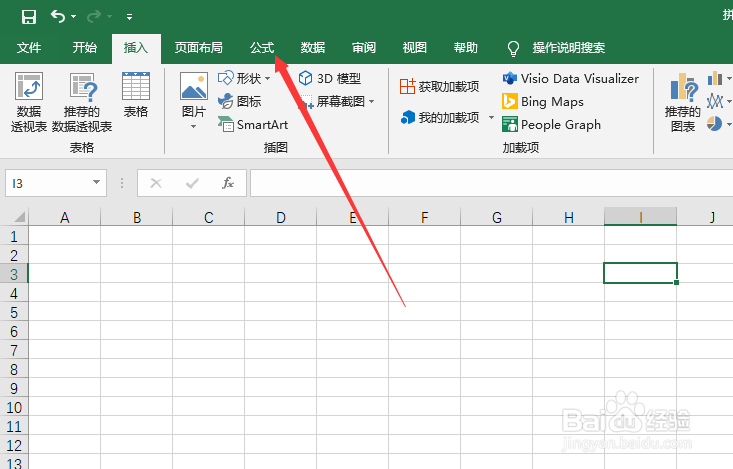Select cell I3
733x469 pixels.
640,273
